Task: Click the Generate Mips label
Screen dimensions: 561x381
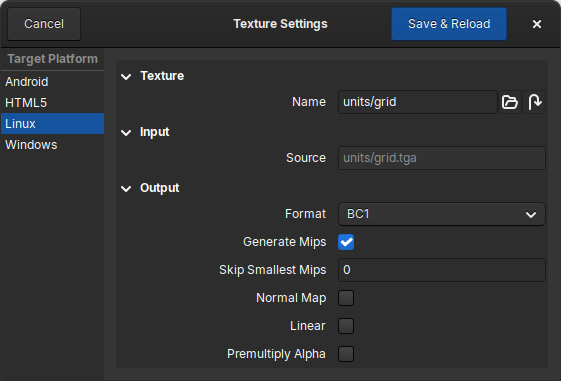Action: click(284, 242)
